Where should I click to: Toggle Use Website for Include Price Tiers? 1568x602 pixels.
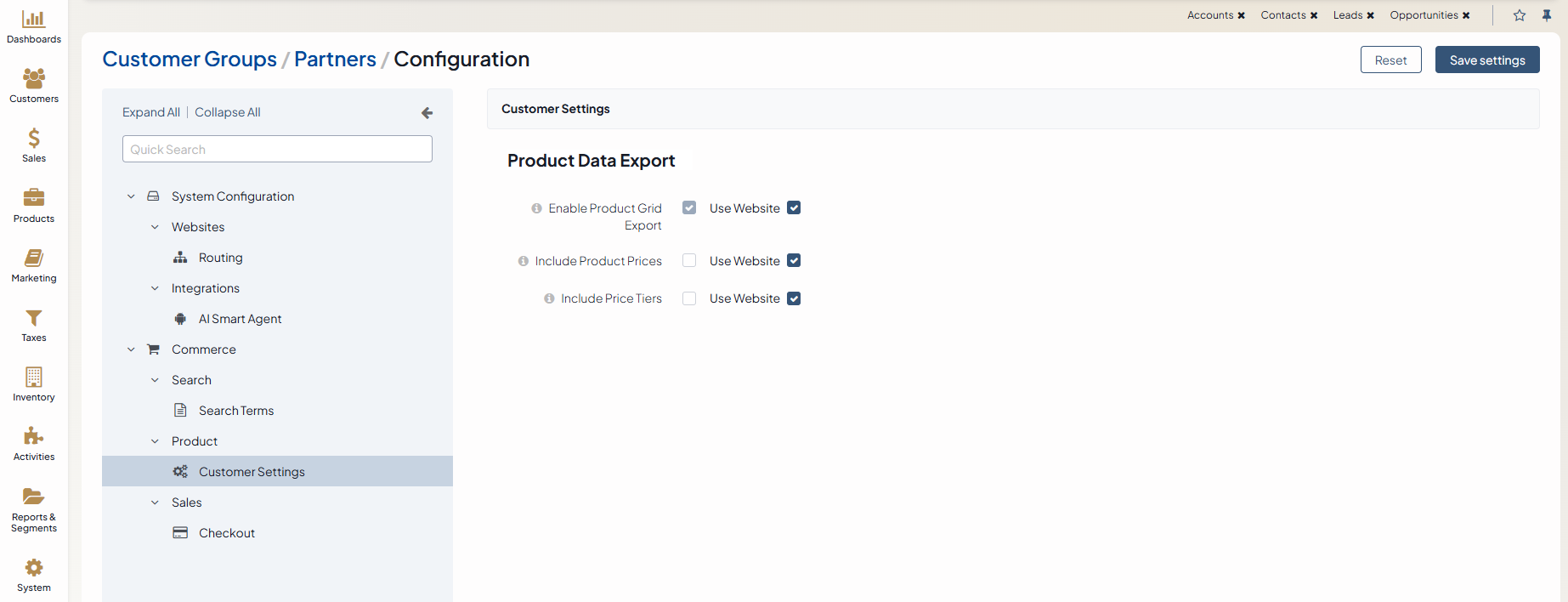pos(794,298)
